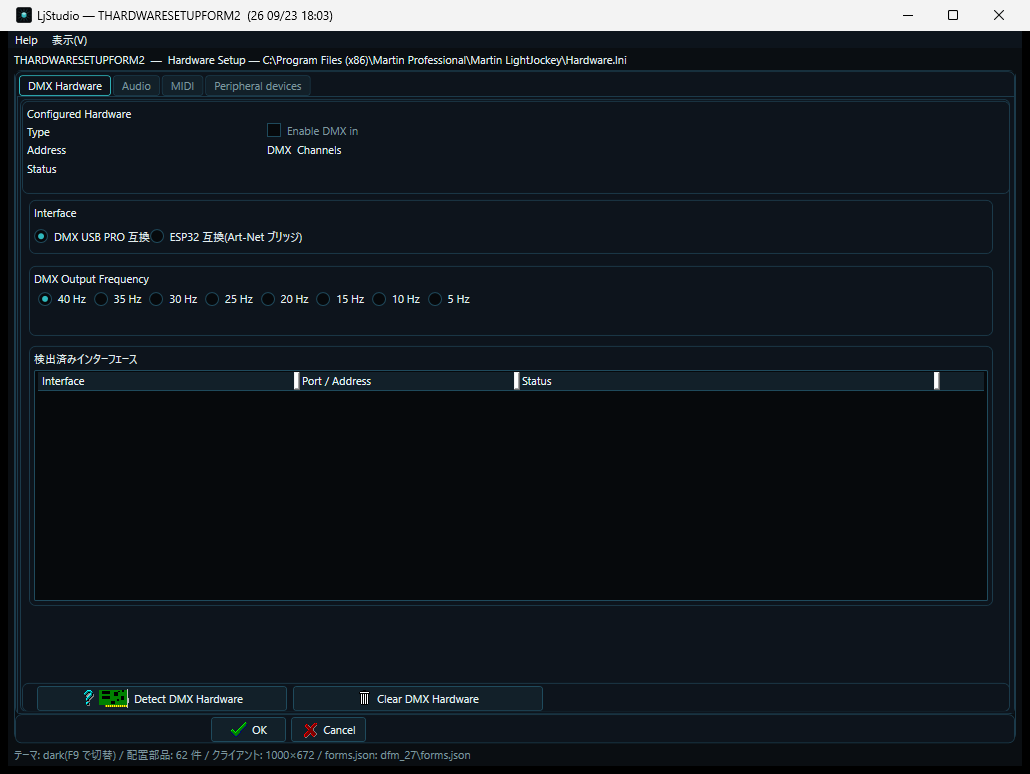Click the green checkmark icon on OK
Viewport: 1030px width, 774px height.
(x=238, y=729)
